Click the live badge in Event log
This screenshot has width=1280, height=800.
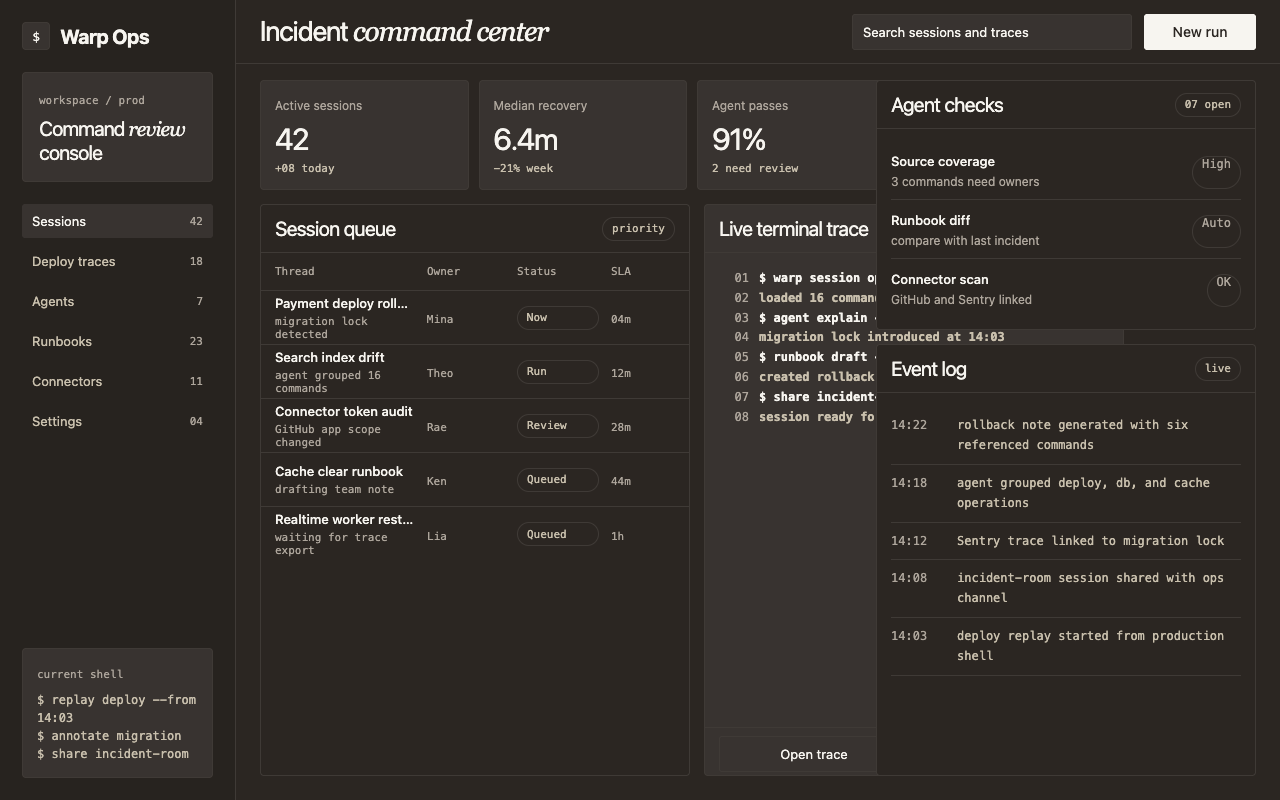coord(1217,369)
